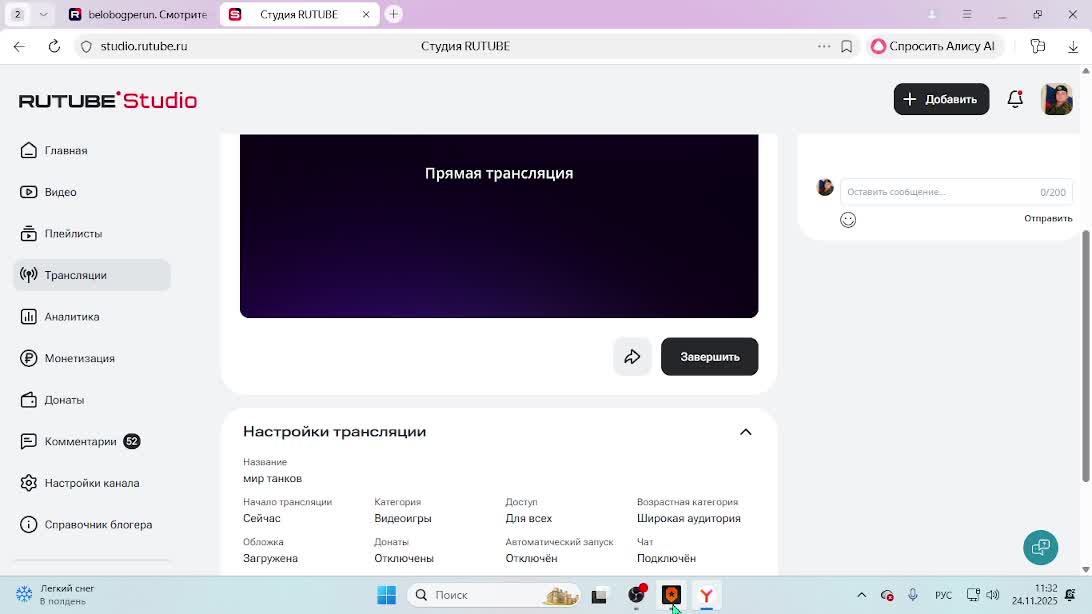Open Windows Start menu

click(387, 595)
